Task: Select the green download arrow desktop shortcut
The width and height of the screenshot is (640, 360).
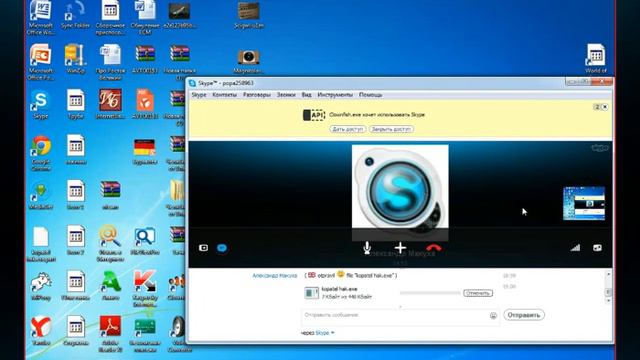Action: coord(40,196)
